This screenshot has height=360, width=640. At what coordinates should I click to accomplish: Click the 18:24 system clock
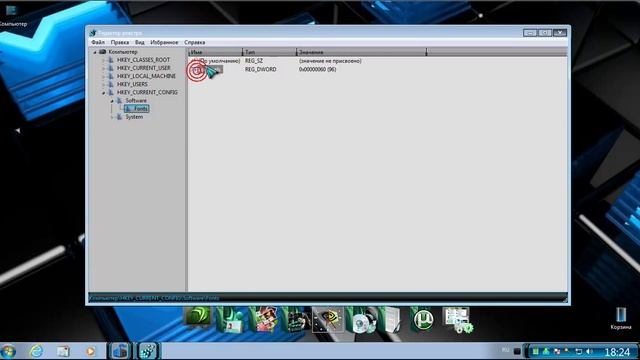coord(617,352)
